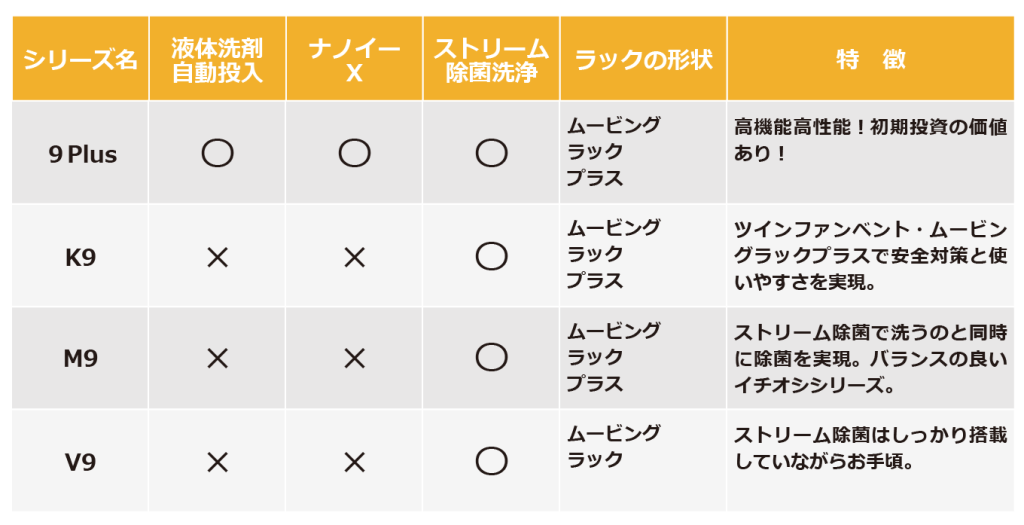Screen dimensions: 1024x525
Task: Click the 9 Plus ナノイーX circle mark
Action: tap(354, 153)
